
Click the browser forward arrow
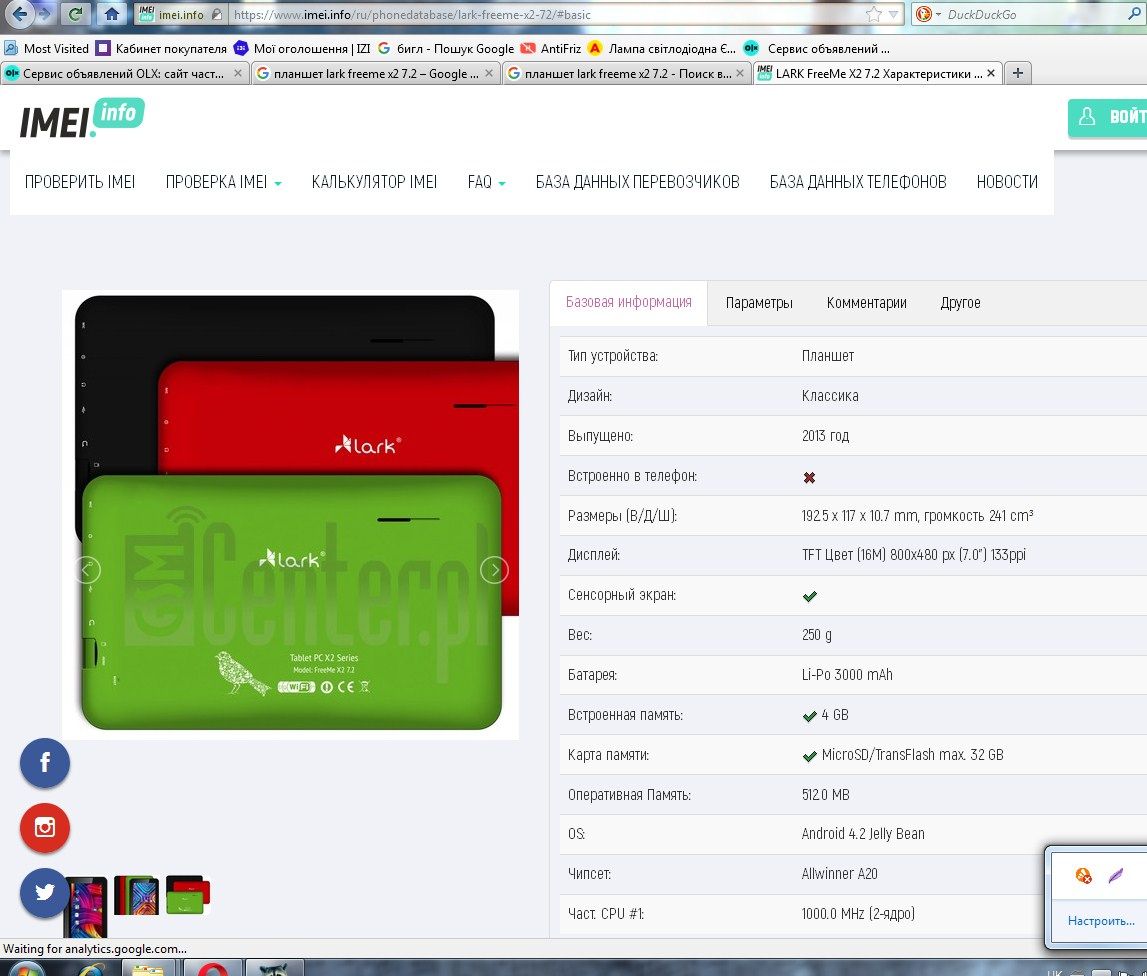point(45,13)
